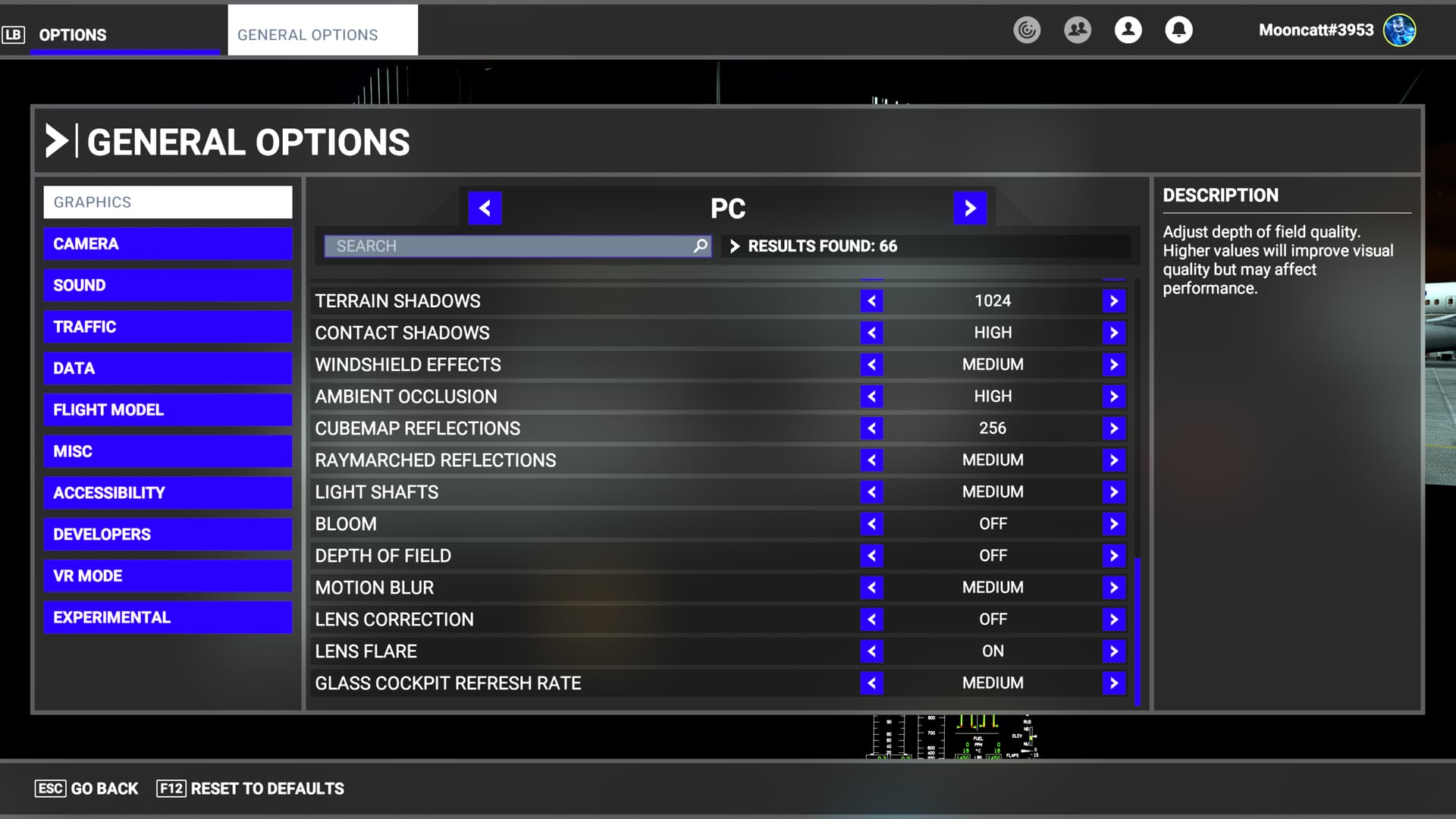The height and width of the screenshot is (819, 1456).
Task: Click the blue settings list scrollbar
Action: 1137,631
